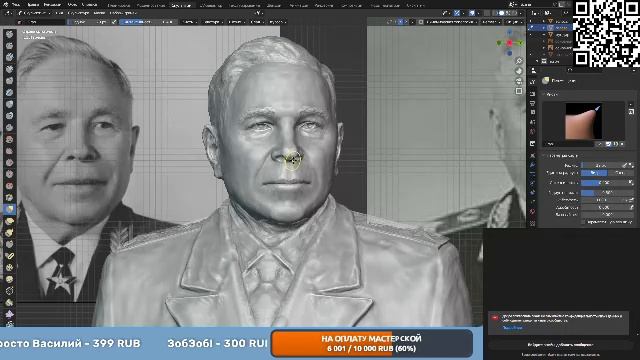Select the Pose sculpt brush

(10, 256)
